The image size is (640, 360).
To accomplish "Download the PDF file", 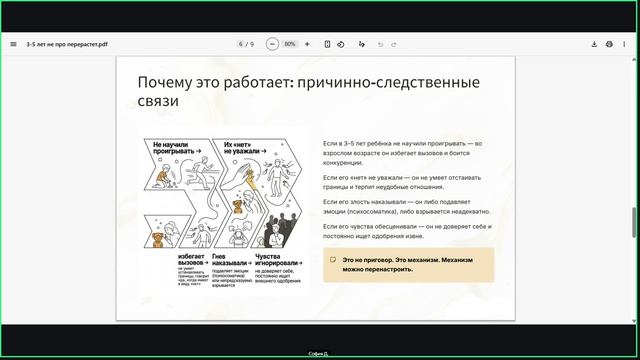I will point(594,44).
